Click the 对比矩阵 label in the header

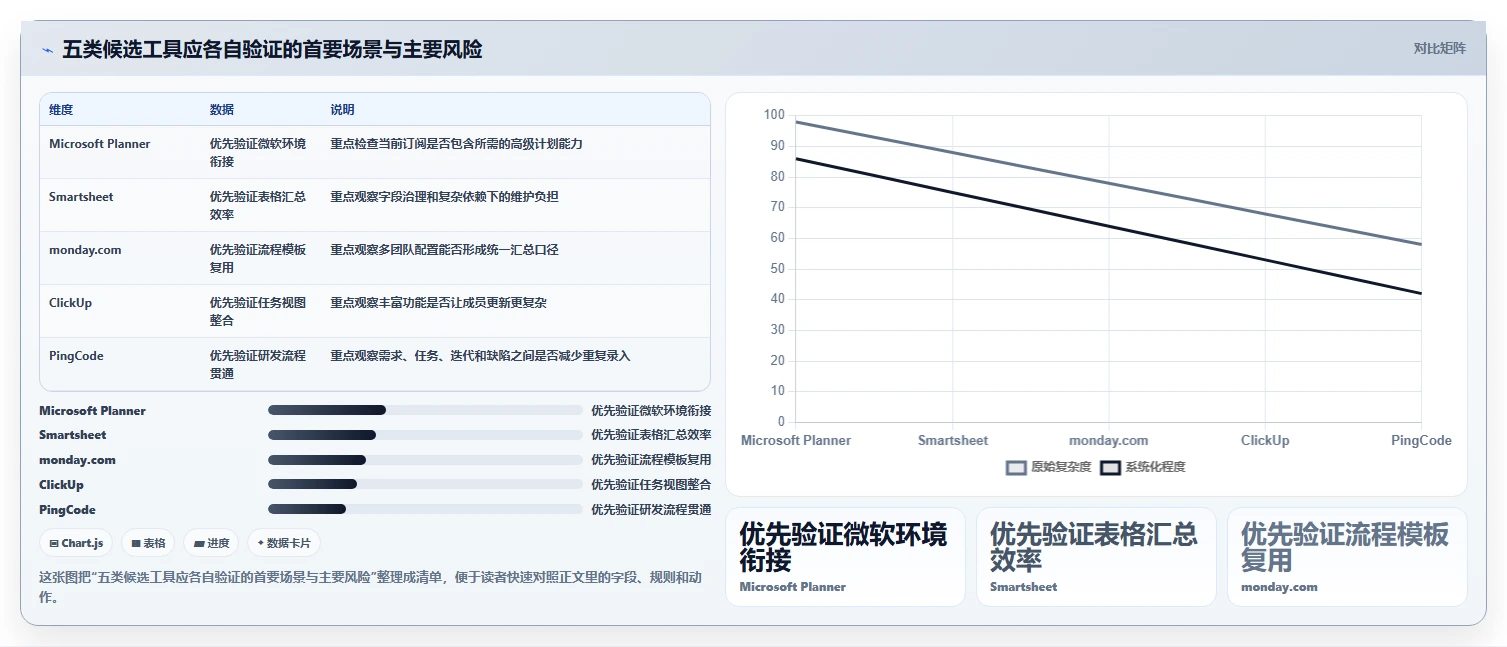coord(1439,48)
